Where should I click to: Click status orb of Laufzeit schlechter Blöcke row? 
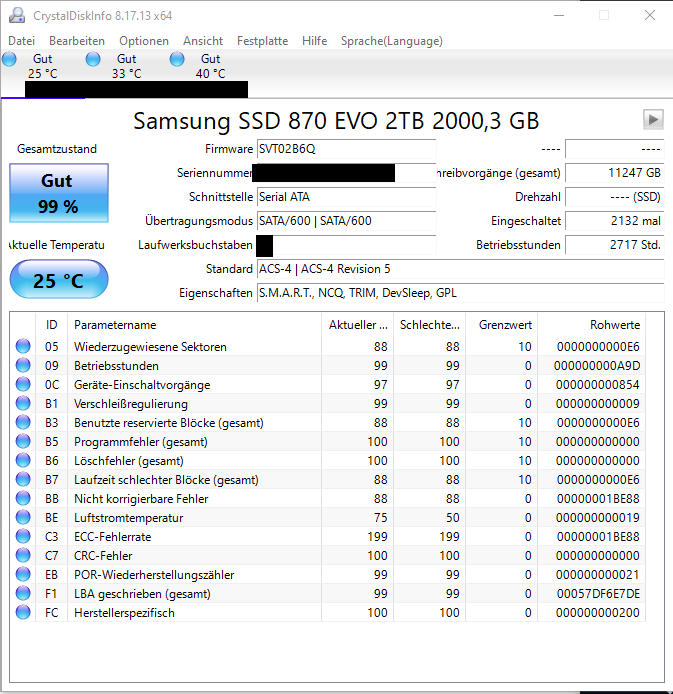click(x=23, y=479)
